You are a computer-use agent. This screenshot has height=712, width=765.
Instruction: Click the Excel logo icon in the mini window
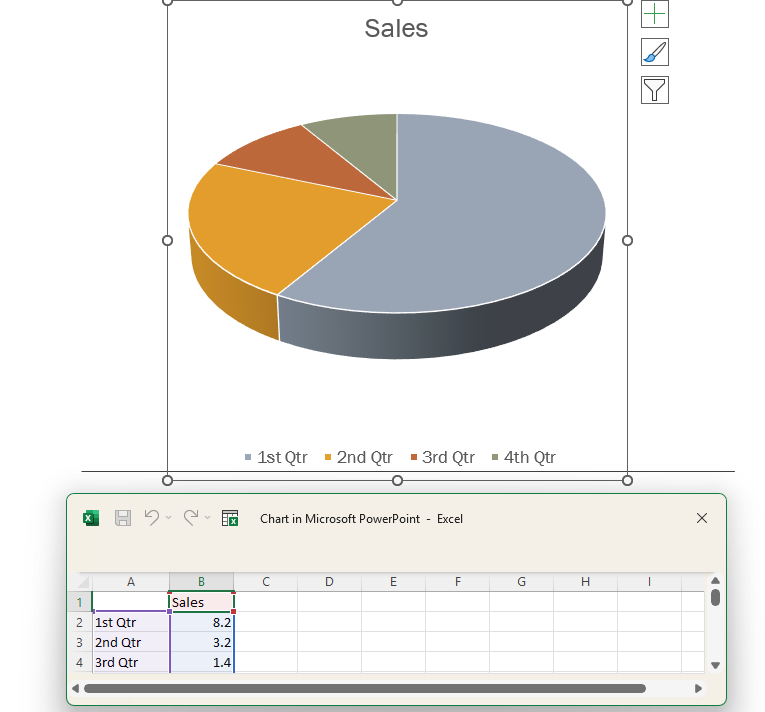pos(91,518)
